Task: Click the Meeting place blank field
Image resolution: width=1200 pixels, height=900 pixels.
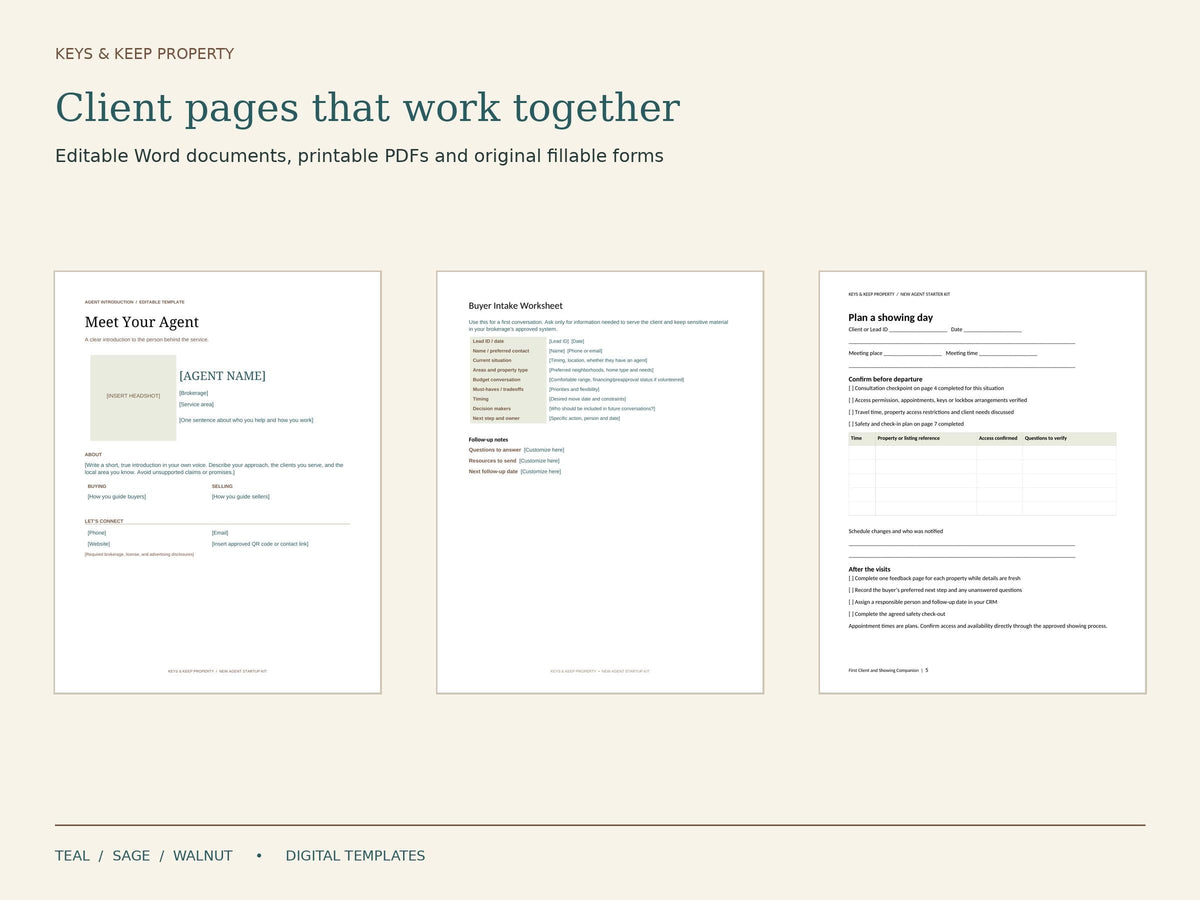Action: 912,353
